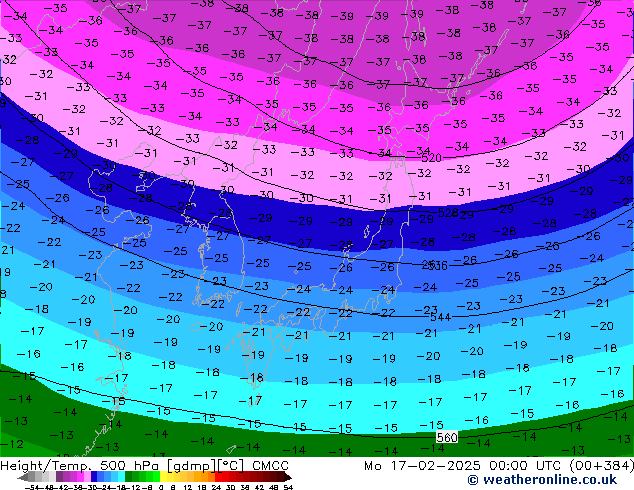Click the left grey arrow of the legend
The image size is (634, 490).
click(23, 477)
